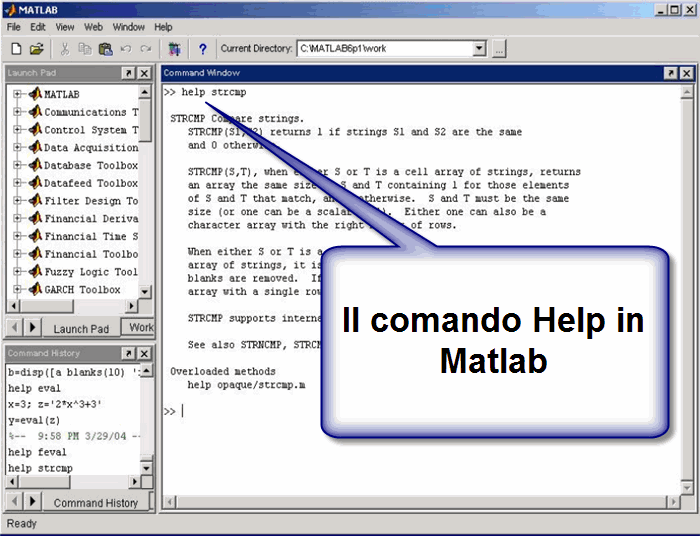Open the View menu
This screenshot has height=536, width=700.
point(65,27)
